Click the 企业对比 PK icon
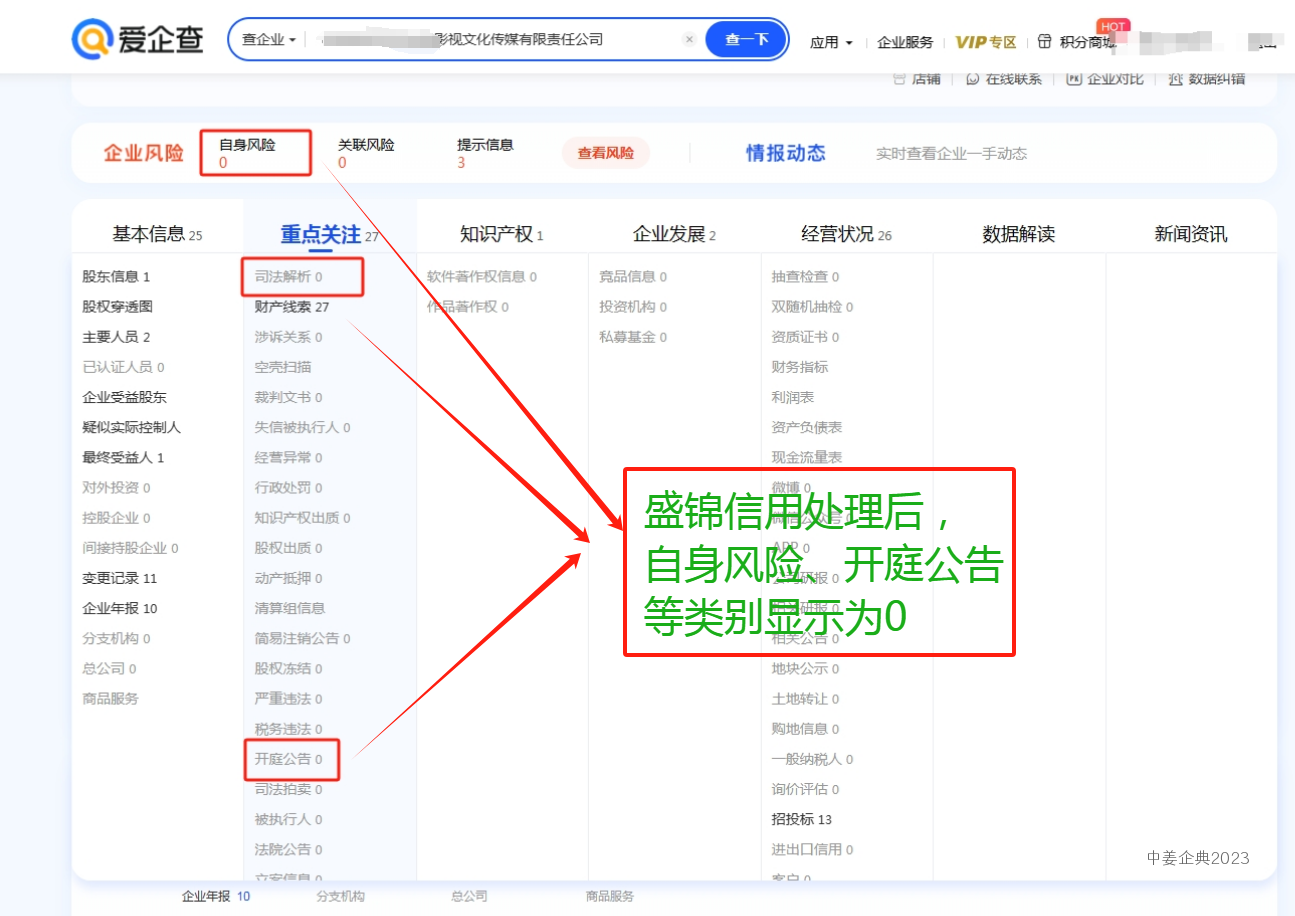 click(x=1074, y=79)
